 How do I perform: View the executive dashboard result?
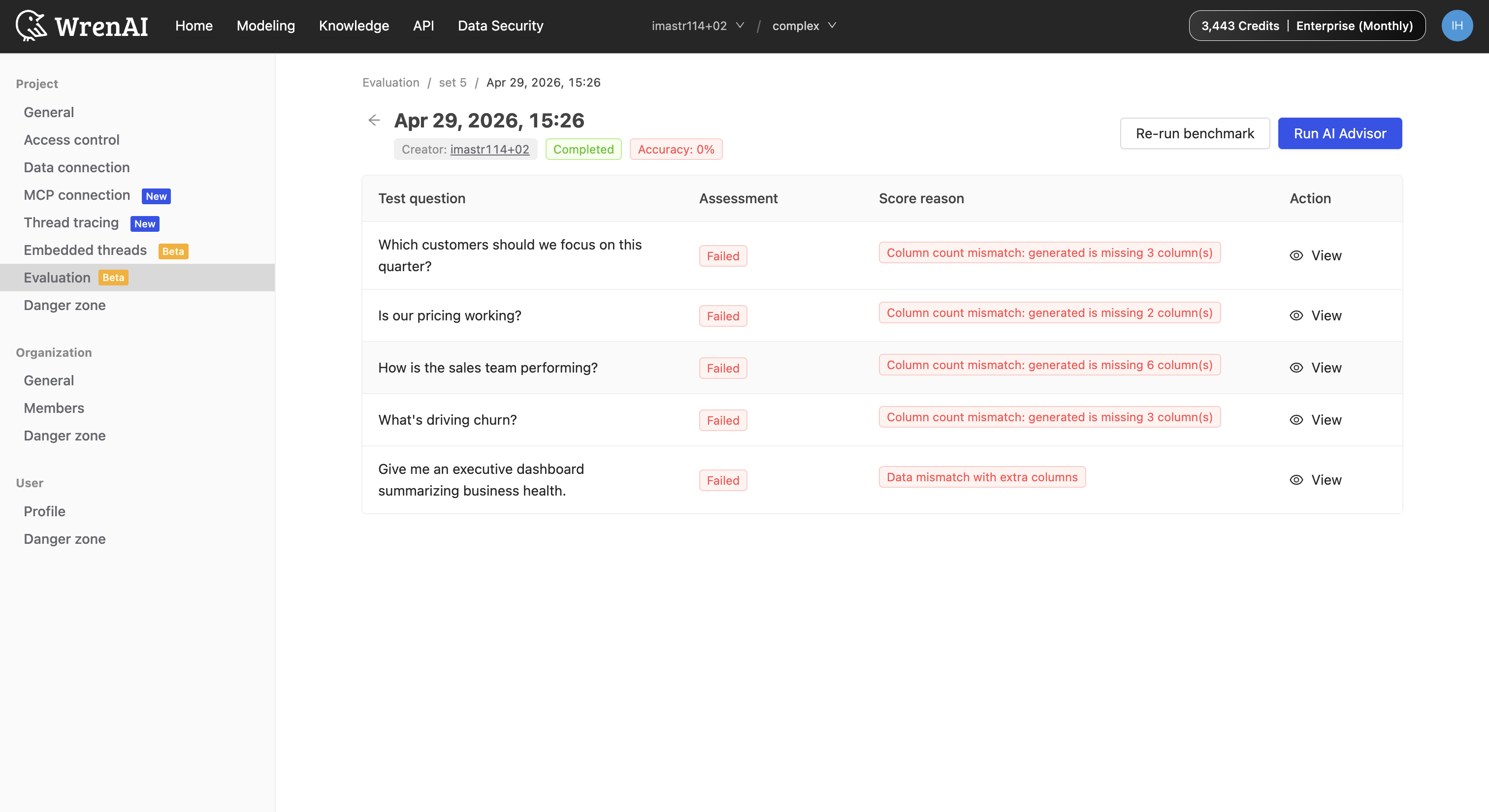(1316, 480)
